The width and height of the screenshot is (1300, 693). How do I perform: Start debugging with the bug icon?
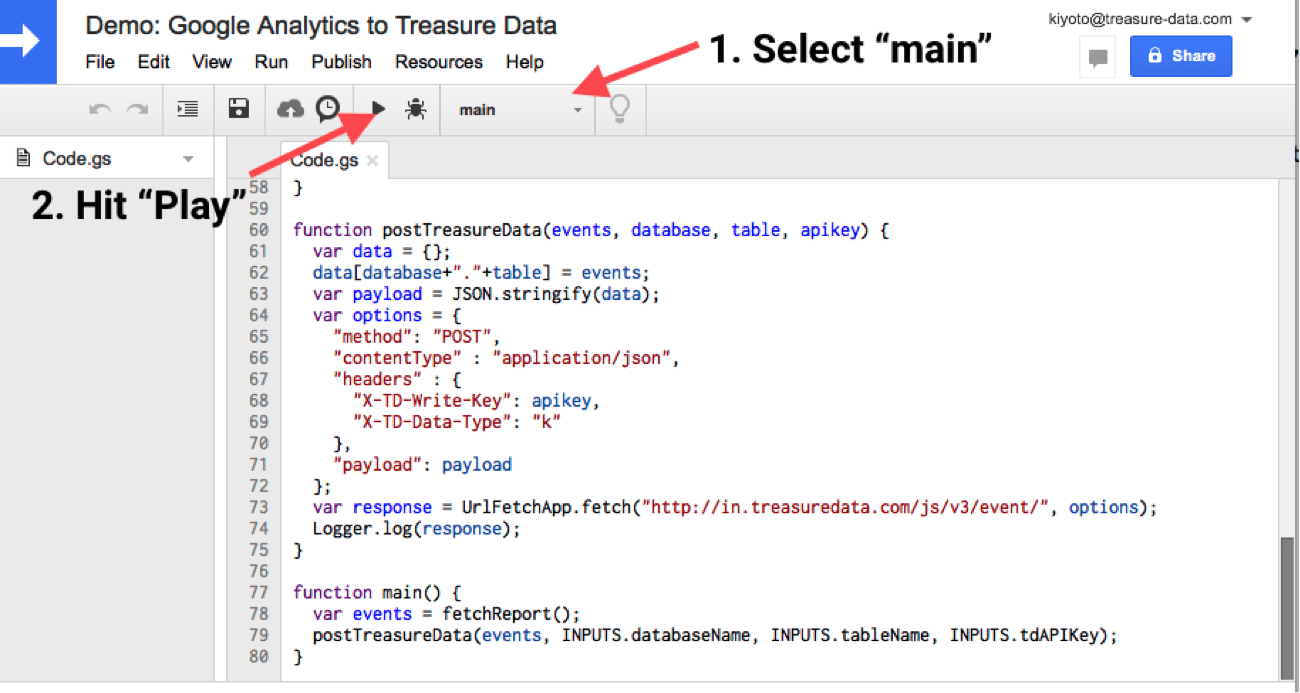pos(416,109)
